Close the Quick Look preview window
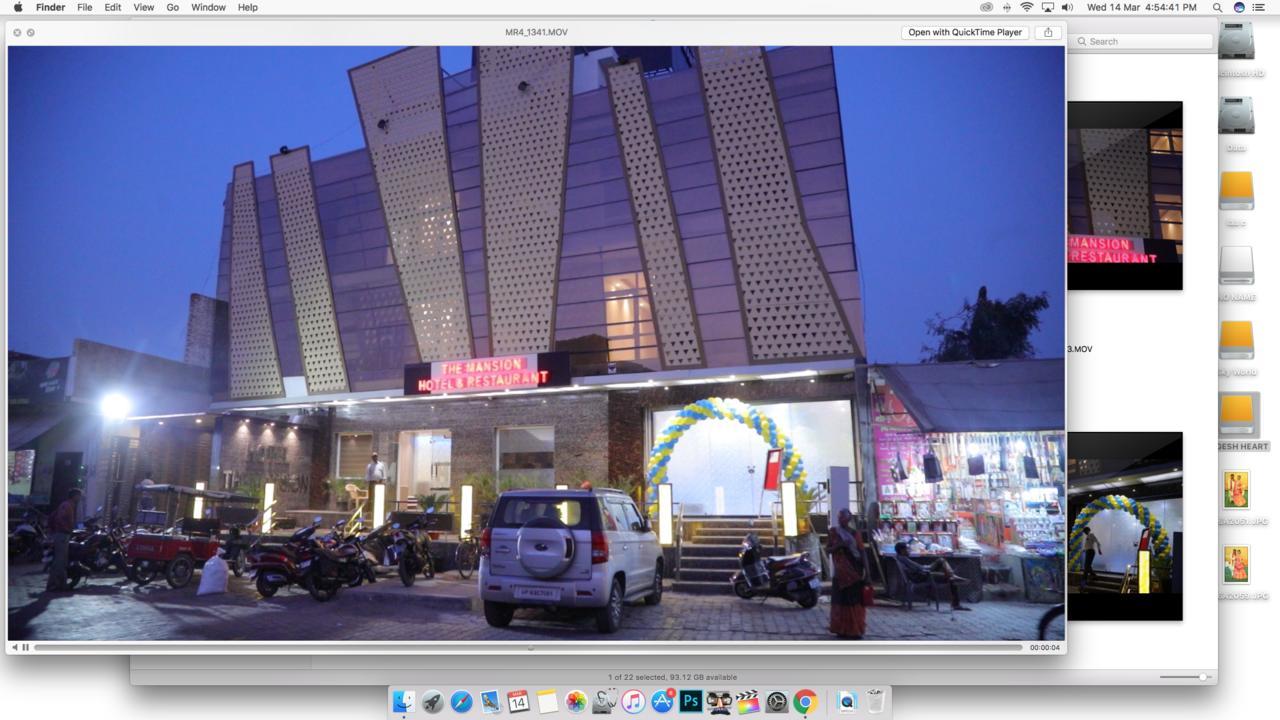This screenshot has height=720, width=1280. click(17, 32)
